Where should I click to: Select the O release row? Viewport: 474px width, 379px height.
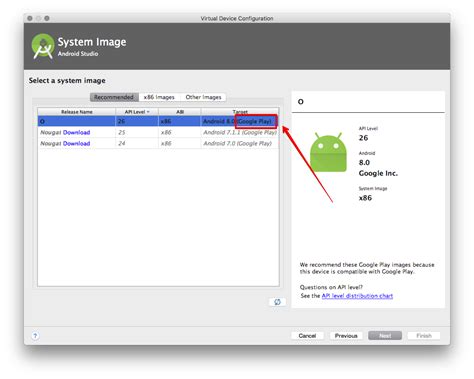tap(158, 121)
